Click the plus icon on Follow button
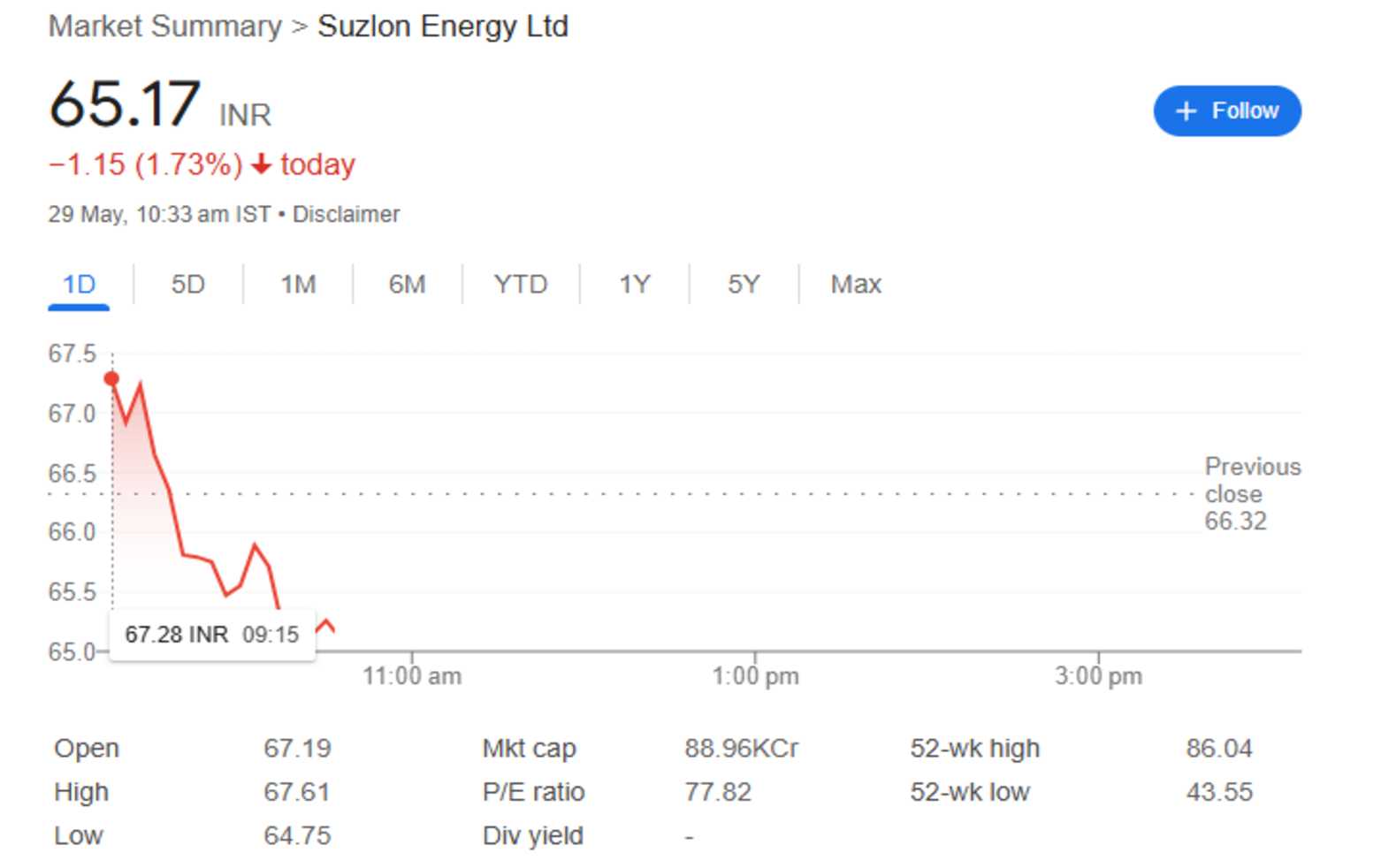This screenshot has height=868, width=1381. point(1185,110)
